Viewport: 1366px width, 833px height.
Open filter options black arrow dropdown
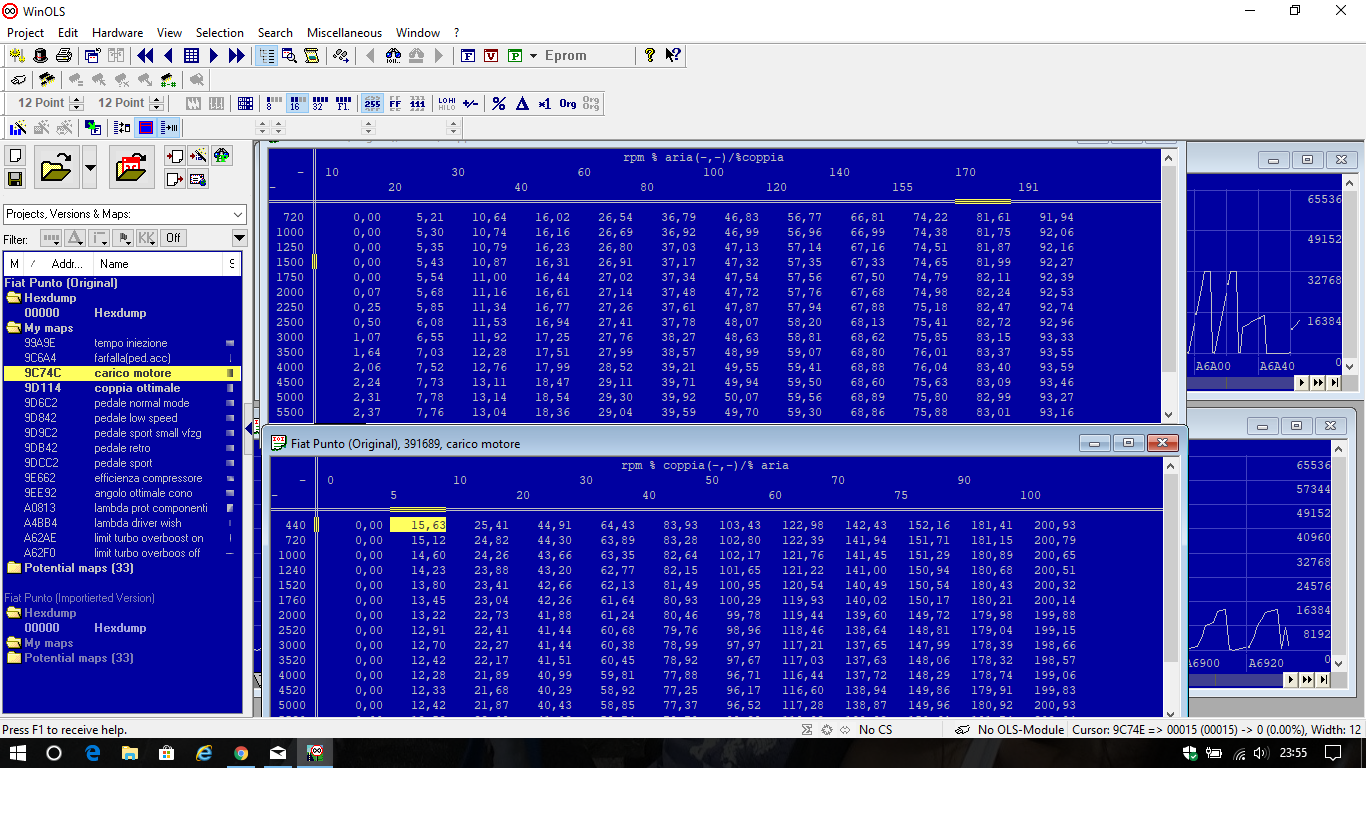[239, 238]
